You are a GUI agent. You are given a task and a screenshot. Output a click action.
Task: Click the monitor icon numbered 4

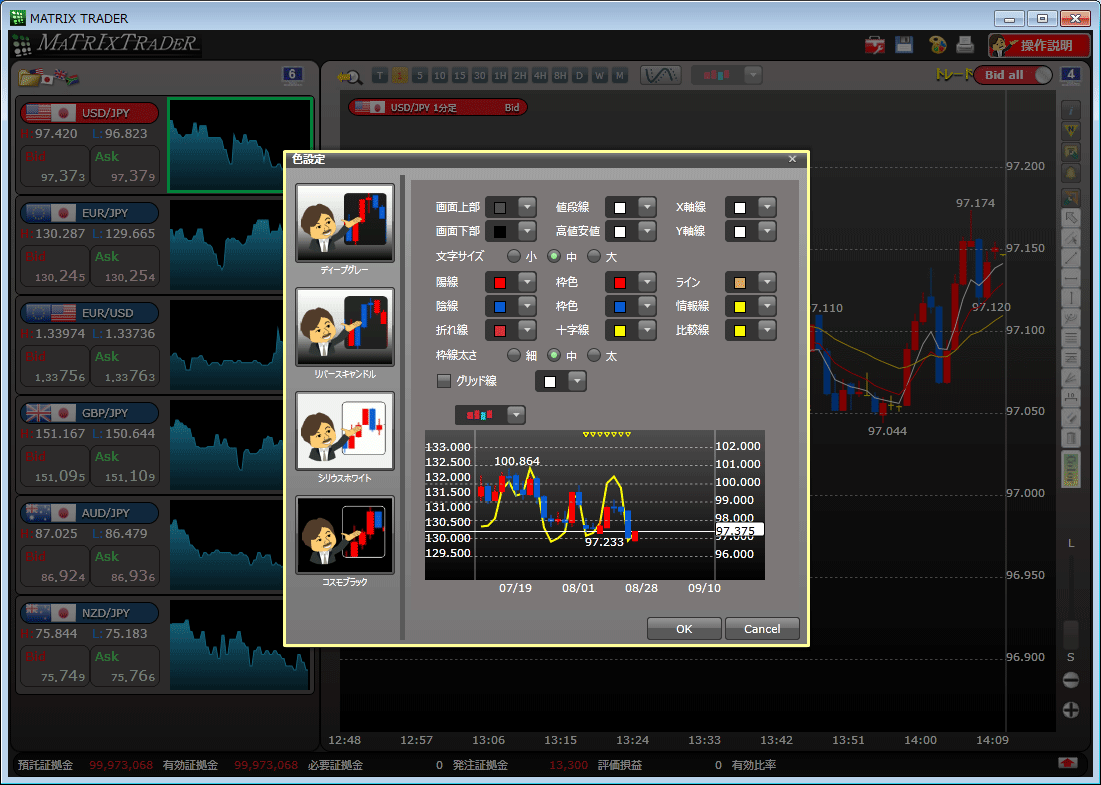point(1070,75)
